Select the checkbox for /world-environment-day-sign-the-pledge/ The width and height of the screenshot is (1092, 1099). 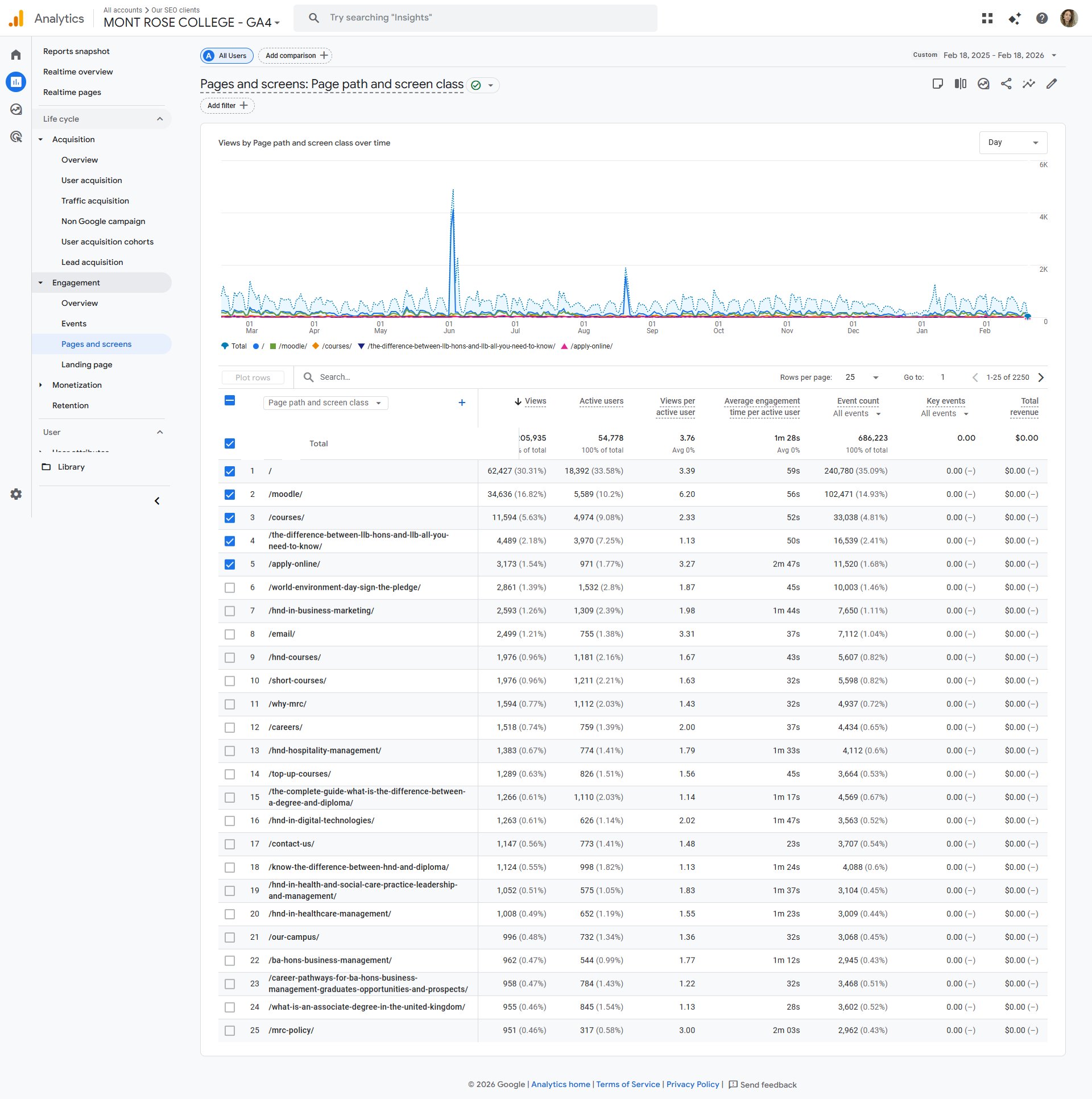[x=230, y=587]
